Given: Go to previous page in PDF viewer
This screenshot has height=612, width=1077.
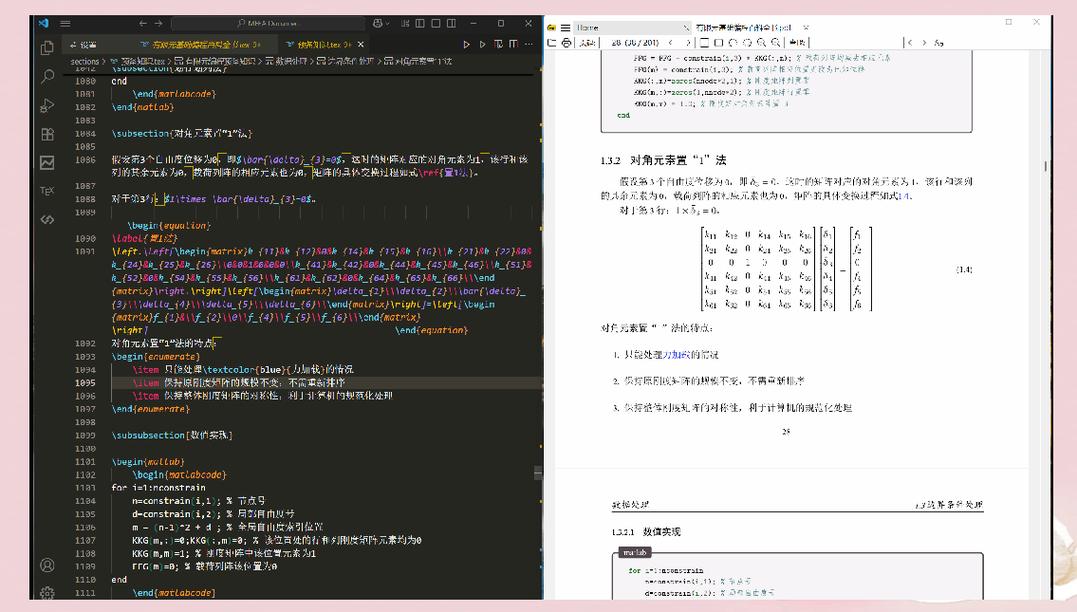Looking at the screenshot, I should (x=671, y=43).
